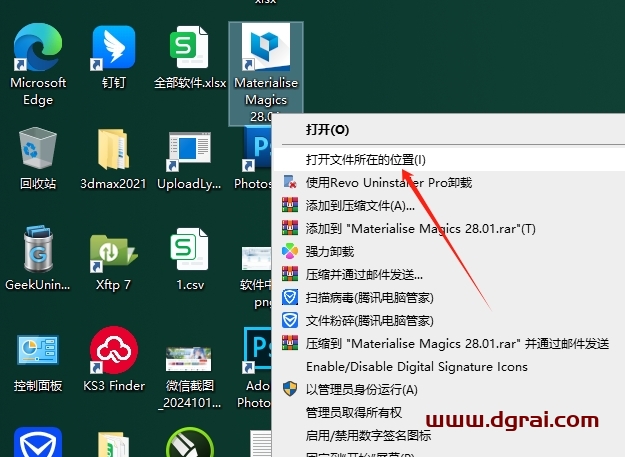Select the 控制面板 control panel icon
Image resolution: width=625 pixels, height=457 pixels.
(x=38, y=350)
